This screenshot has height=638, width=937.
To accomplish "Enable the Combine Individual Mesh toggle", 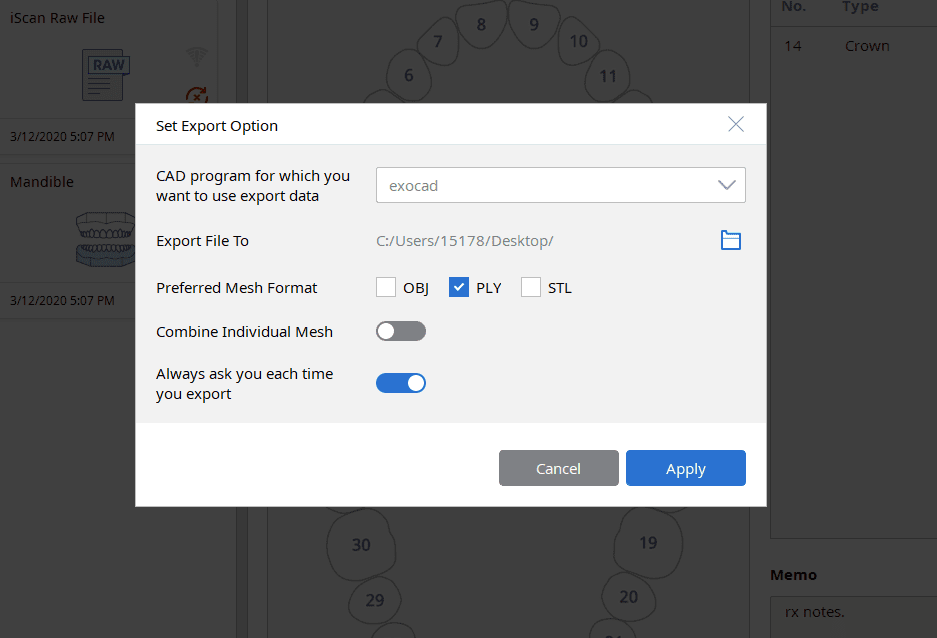I will pos(401,331).
